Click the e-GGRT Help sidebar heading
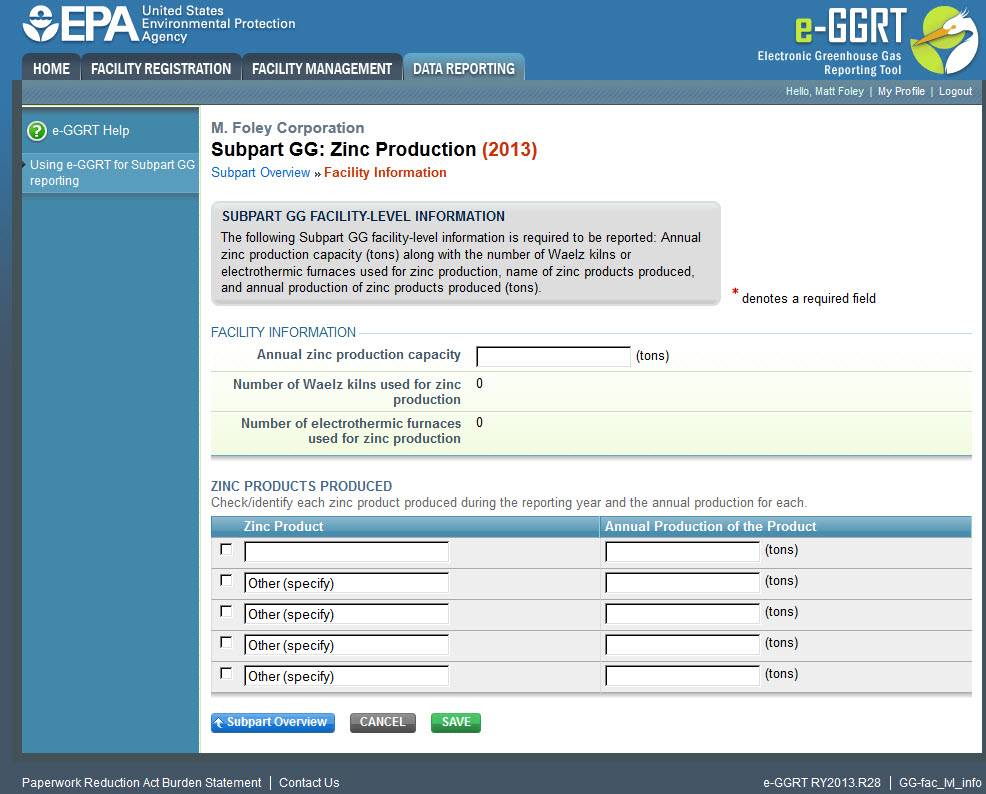This screenshot has width=986, height=794. 91,131
